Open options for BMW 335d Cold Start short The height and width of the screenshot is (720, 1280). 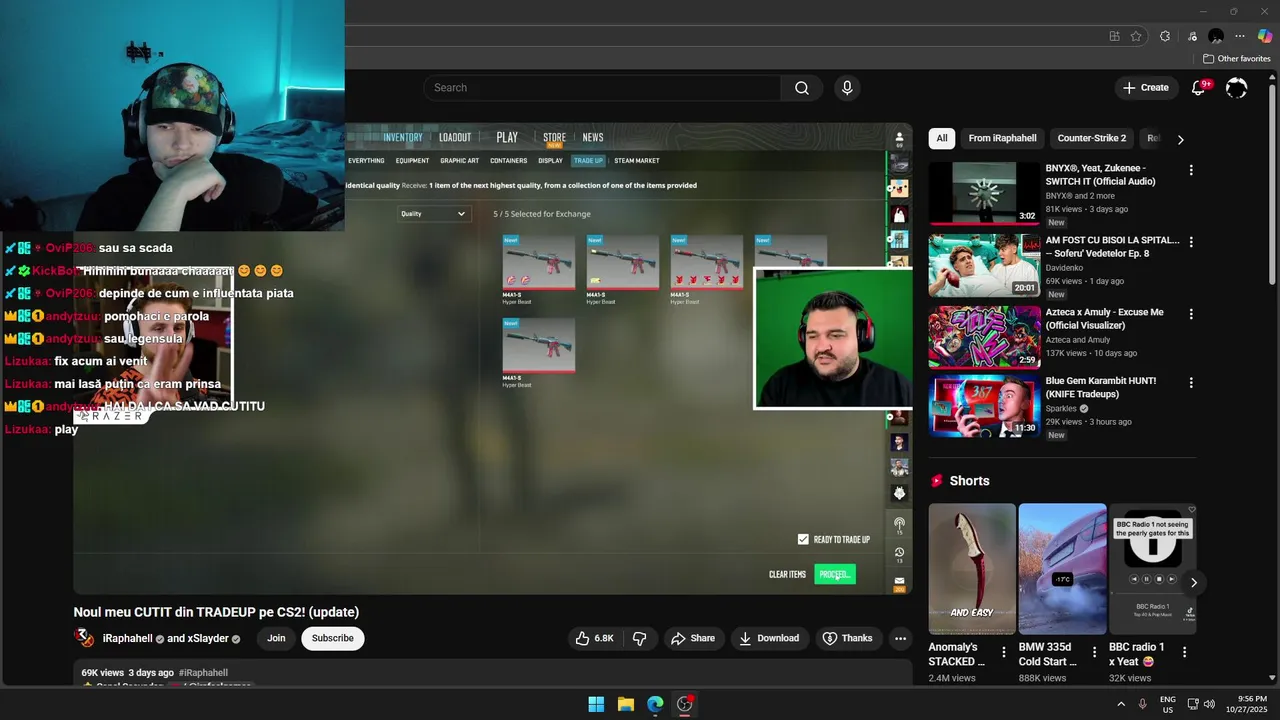(1095, 652)
